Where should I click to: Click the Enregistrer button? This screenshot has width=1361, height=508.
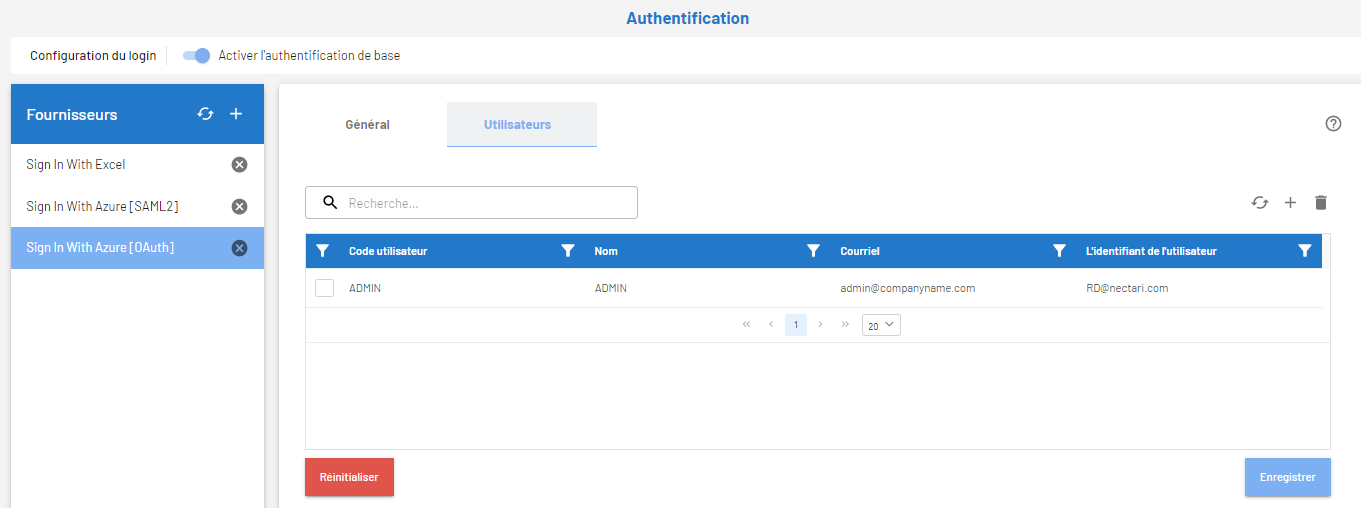coord(1287,477)
